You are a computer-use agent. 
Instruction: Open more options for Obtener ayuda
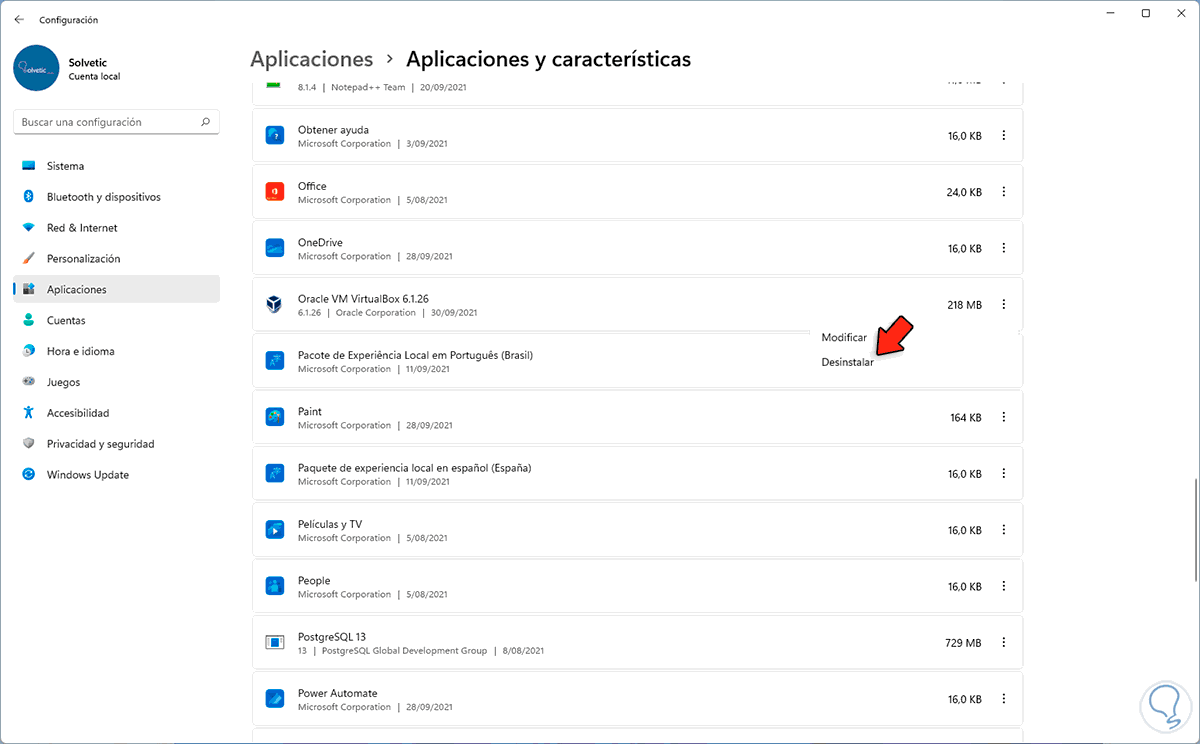point(1004,136)
